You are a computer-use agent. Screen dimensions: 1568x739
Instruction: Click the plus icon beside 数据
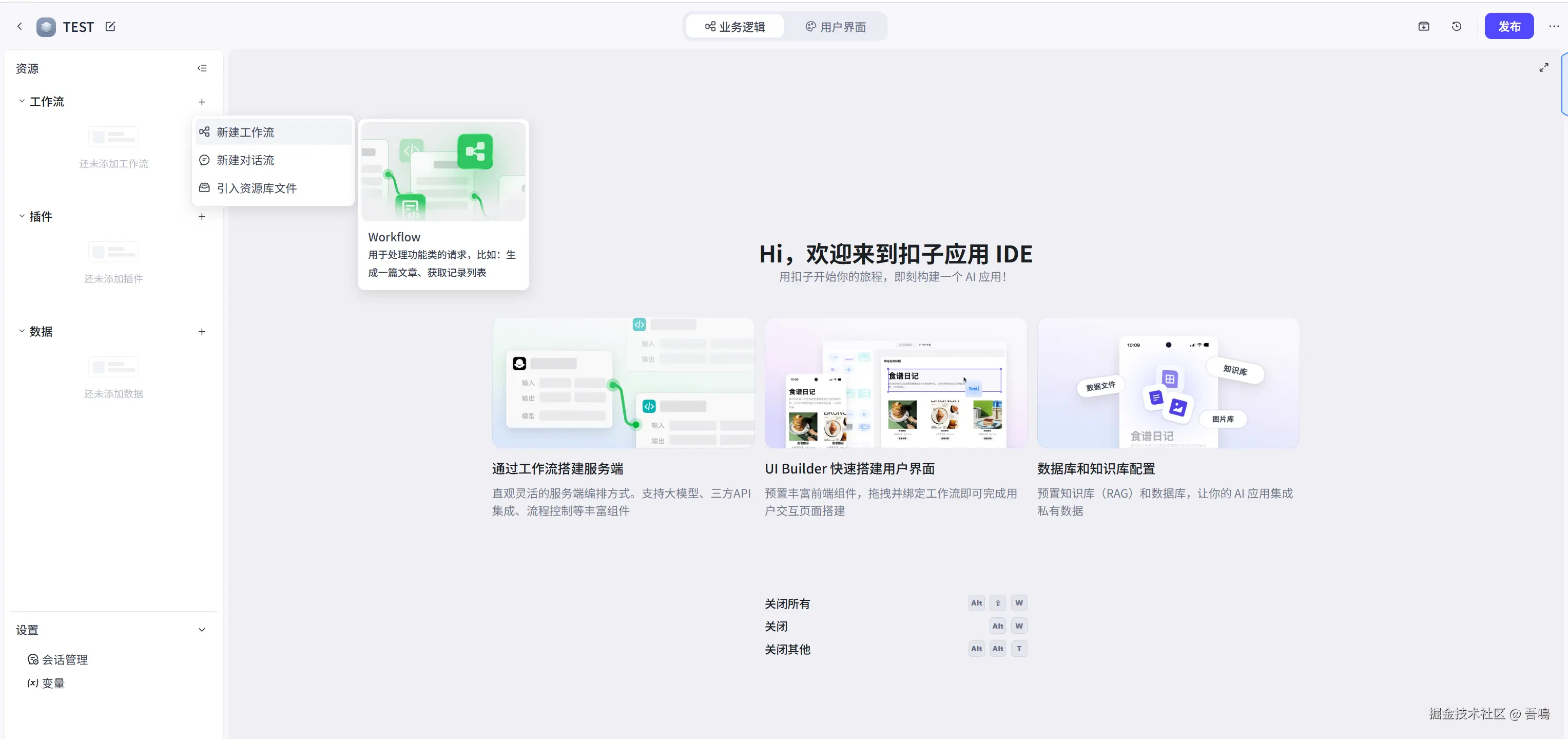click(x=202, y=331)
